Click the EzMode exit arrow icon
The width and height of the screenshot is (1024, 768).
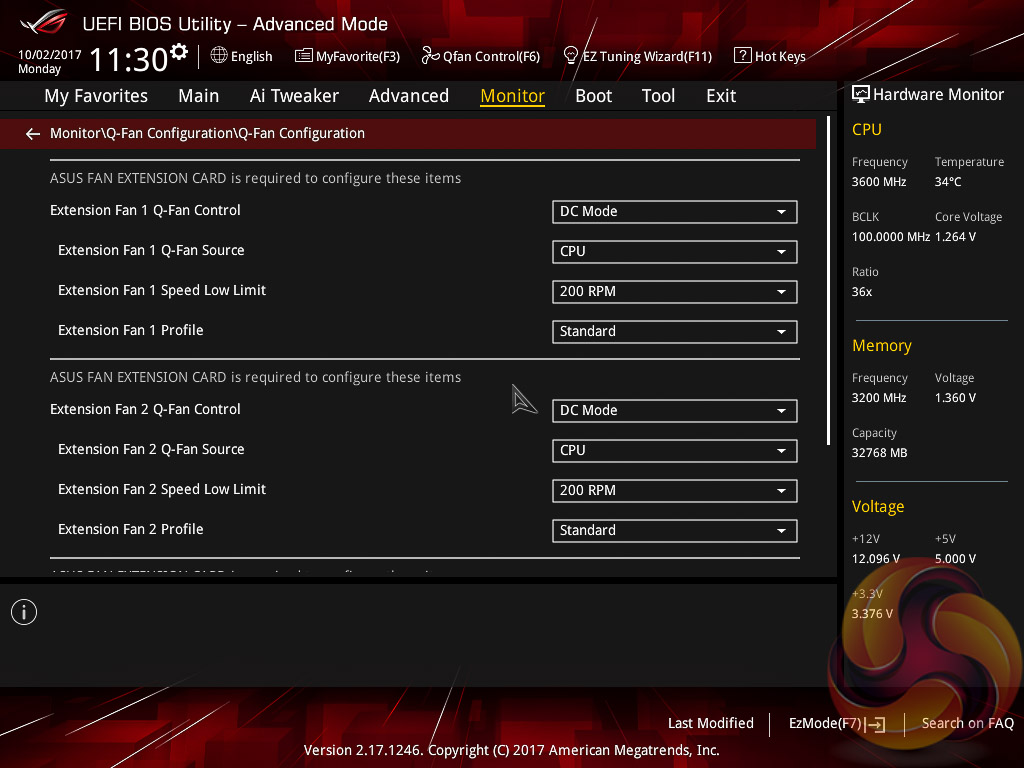click(876, 724)
